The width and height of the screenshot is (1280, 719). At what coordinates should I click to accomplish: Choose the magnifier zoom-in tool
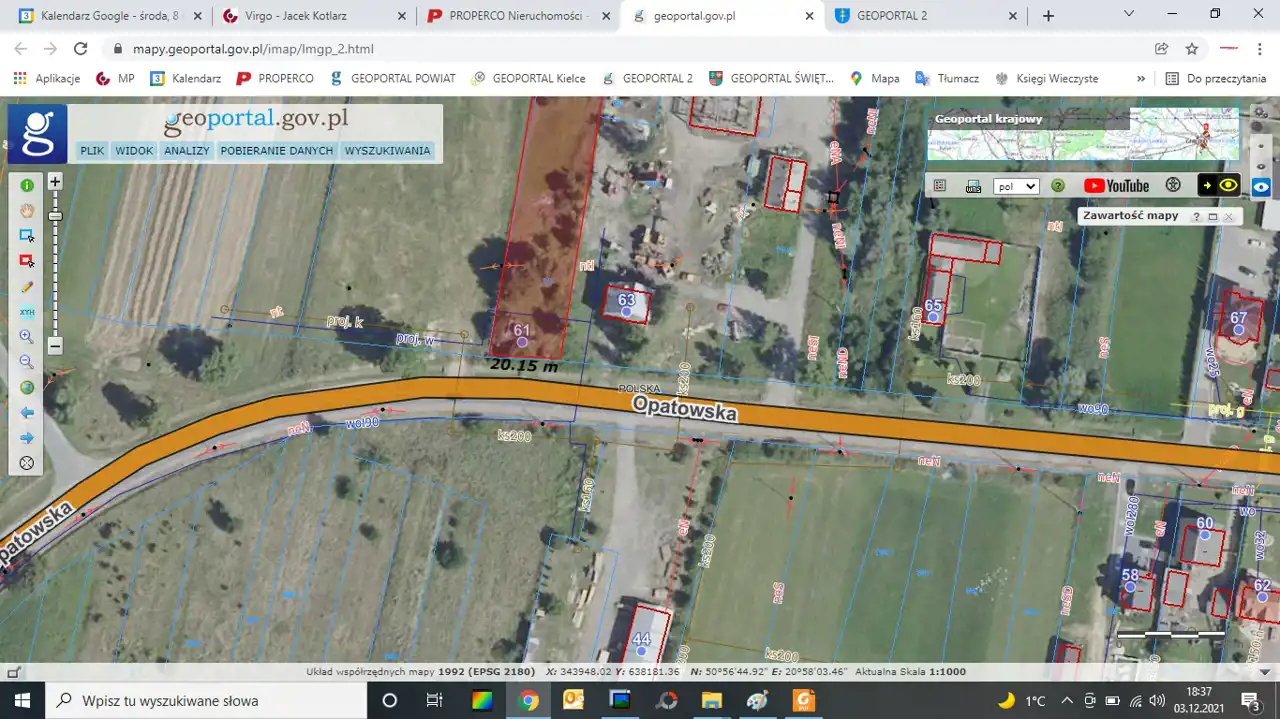coord(27,337)
